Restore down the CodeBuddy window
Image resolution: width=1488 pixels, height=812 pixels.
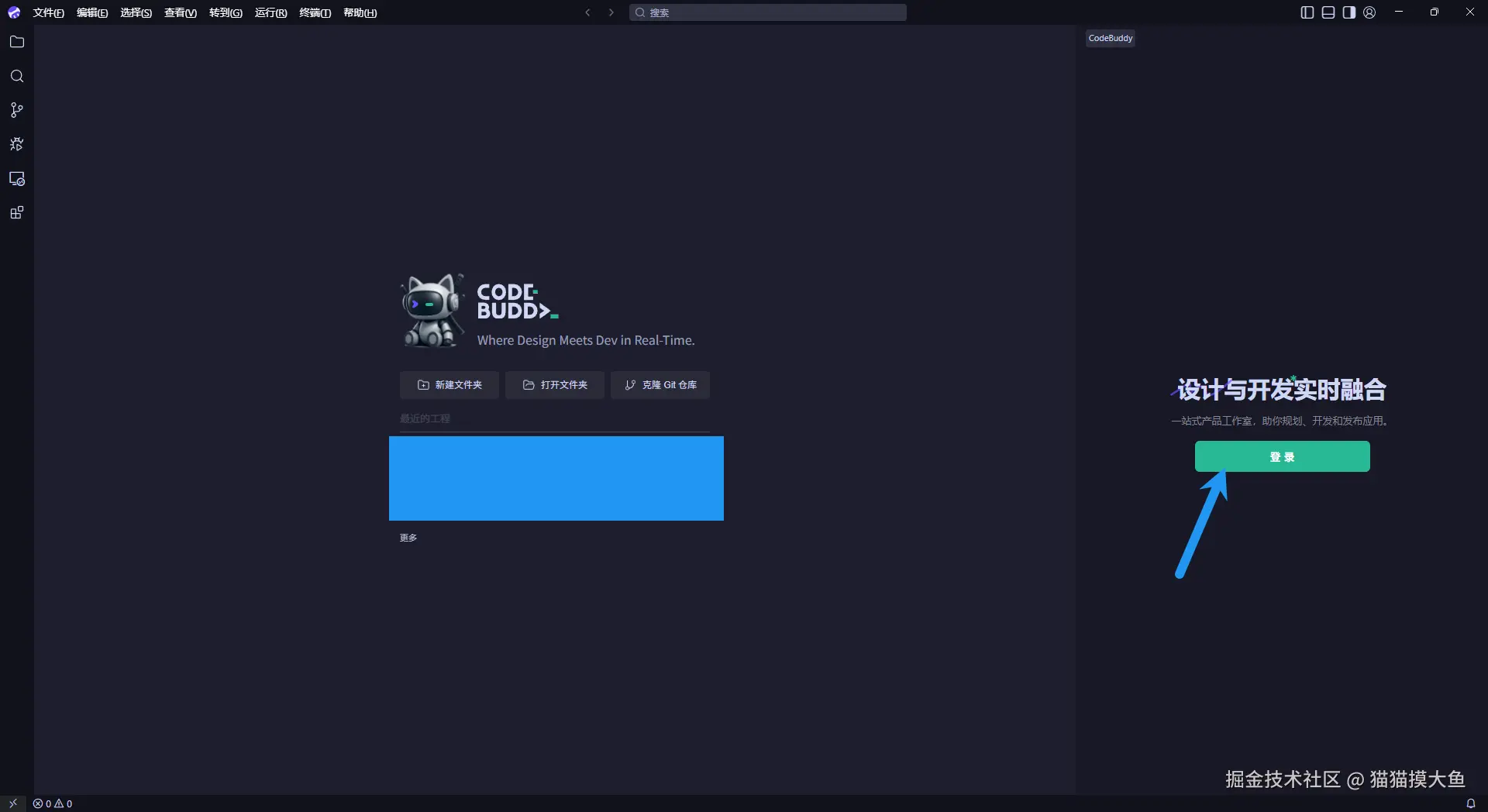pyautogui.click(x=1435, y=12)
